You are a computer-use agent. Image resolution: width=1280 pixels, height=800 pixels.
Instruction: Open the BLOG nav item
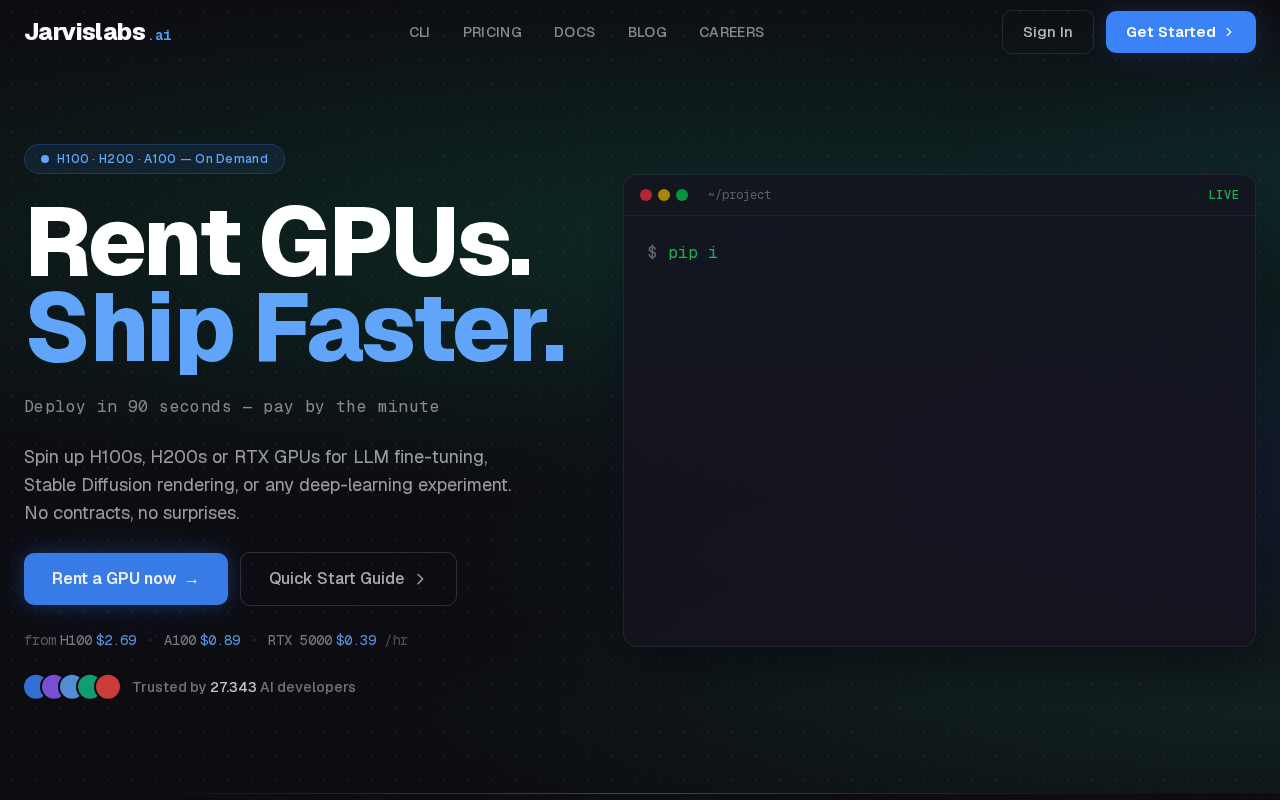pyautogui.click(x=647, y=32)
